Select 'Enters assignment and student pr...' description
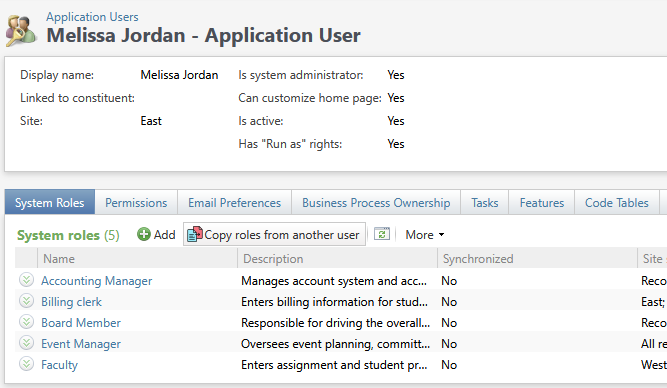This screenshot has height=388, width=667. coord(334,365)
